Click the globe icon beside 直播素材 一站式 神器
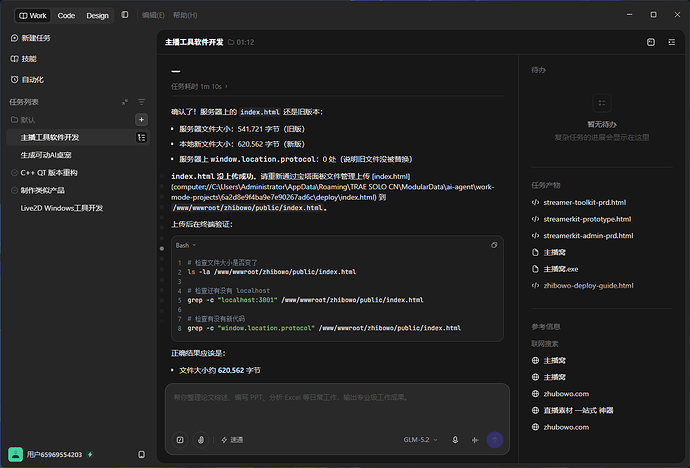The height and width of the screenshot is (468, 690). [x=535, y=411]
